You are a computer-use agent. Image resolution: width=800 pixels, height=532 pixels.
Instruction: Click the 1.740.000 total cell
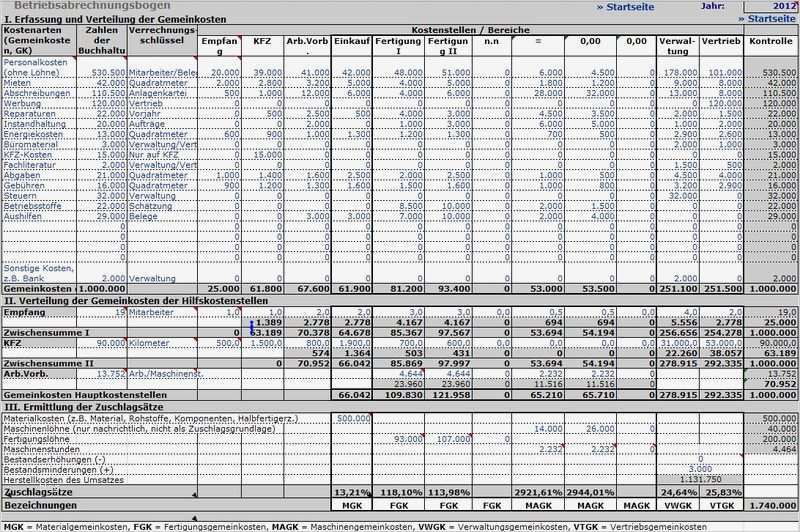(x=771, y=505)
